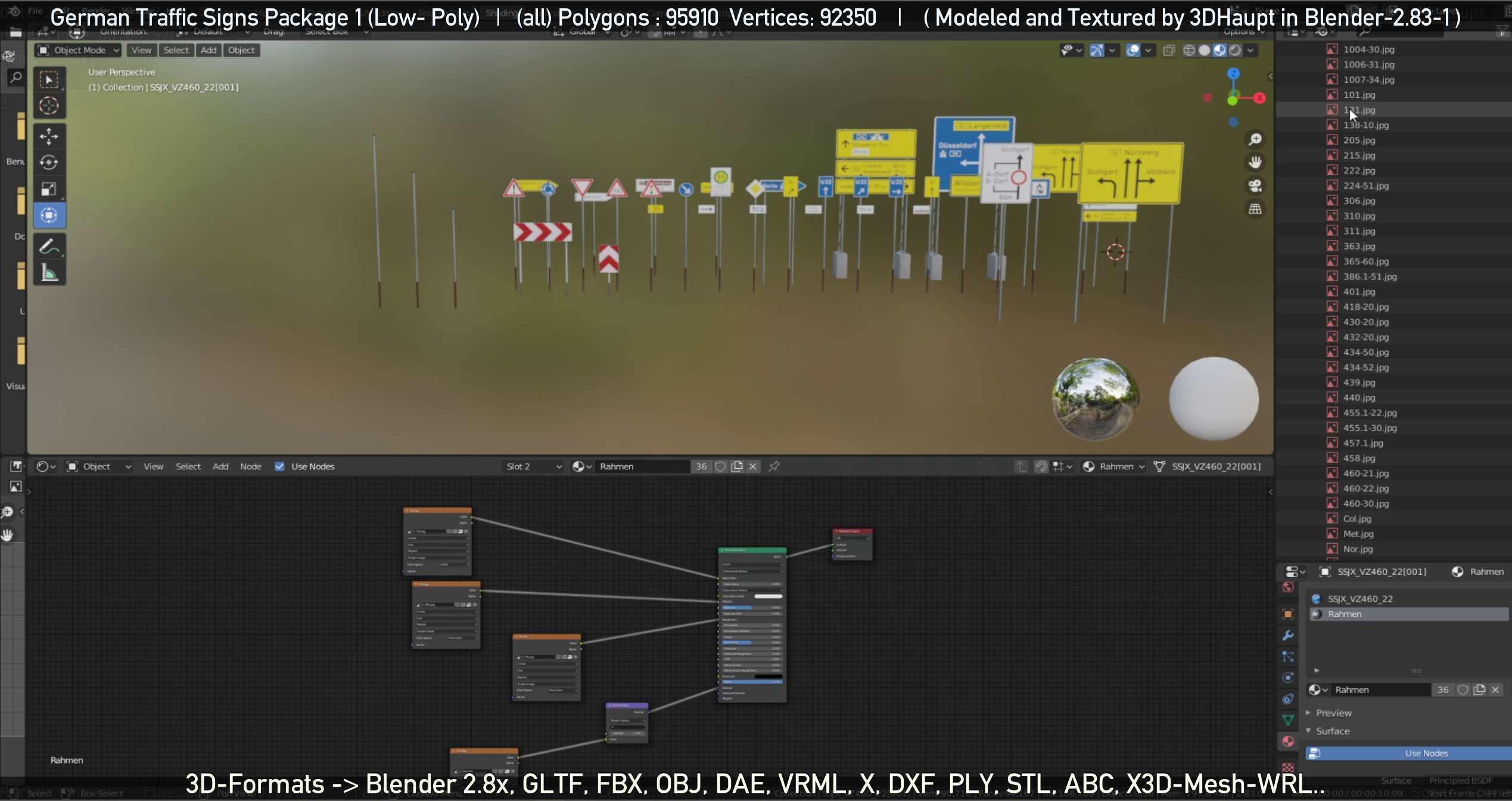
Task: Click the Rahmen material name field in Properties
Action: [x=1381, y=690]
